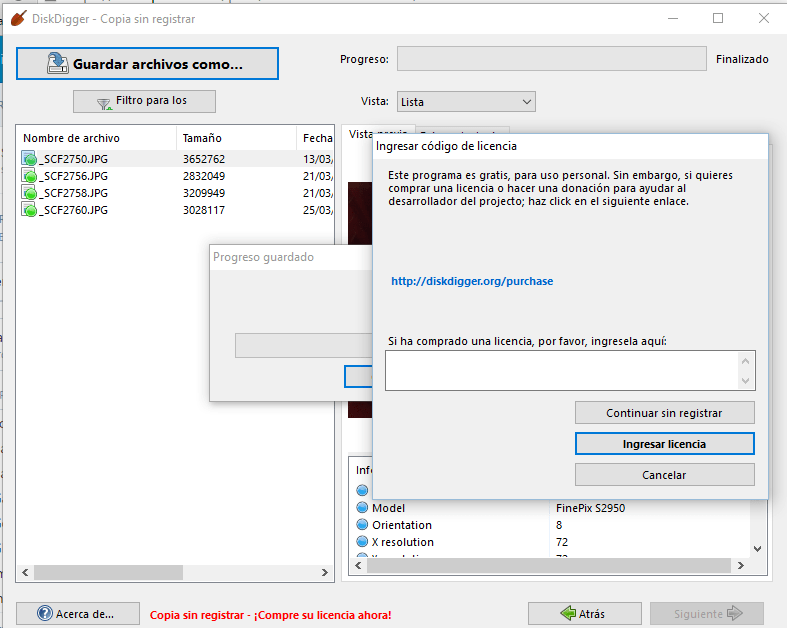
Task: Click the license code text field
Action: [562, 369]
